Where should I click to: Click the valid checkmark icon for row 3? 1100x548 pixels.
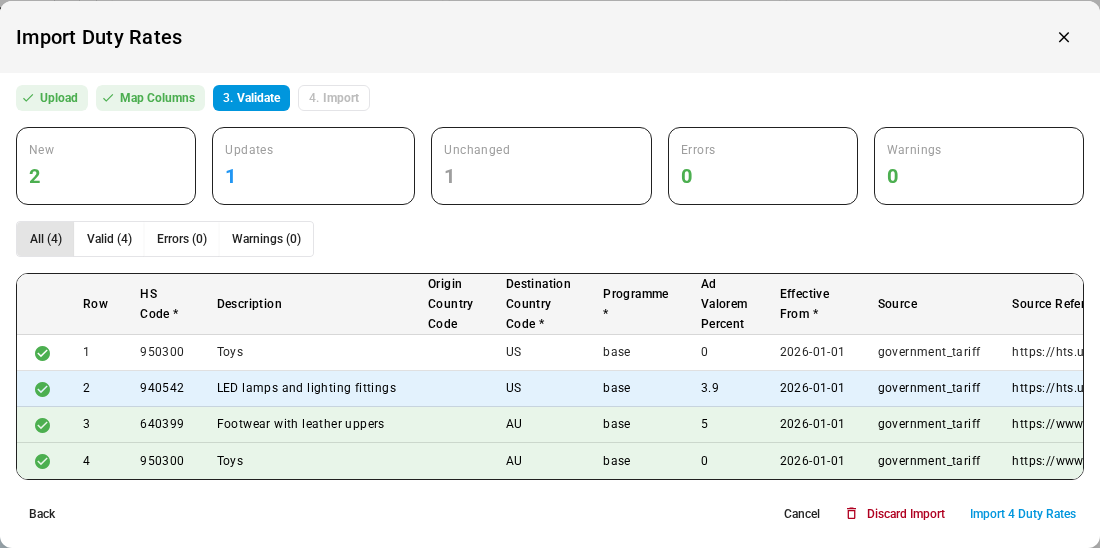click(x=42, y=425)
